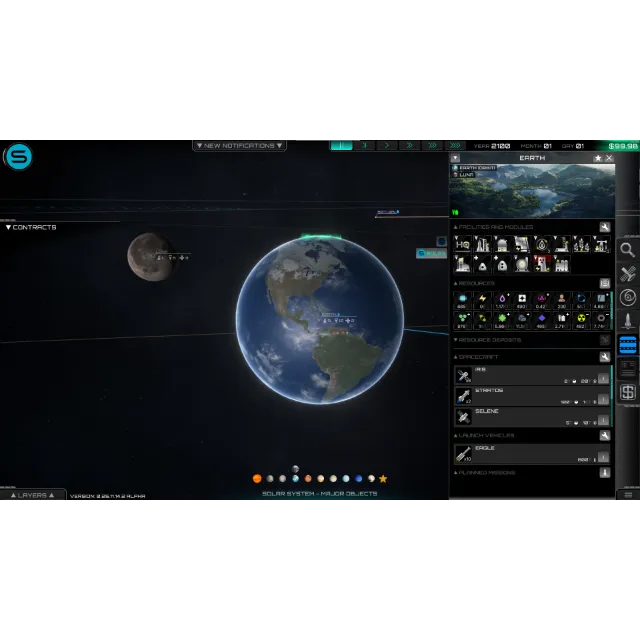Click info button on Iris row
The width and height of the screenshot is (640, 640).
(603, 378)
